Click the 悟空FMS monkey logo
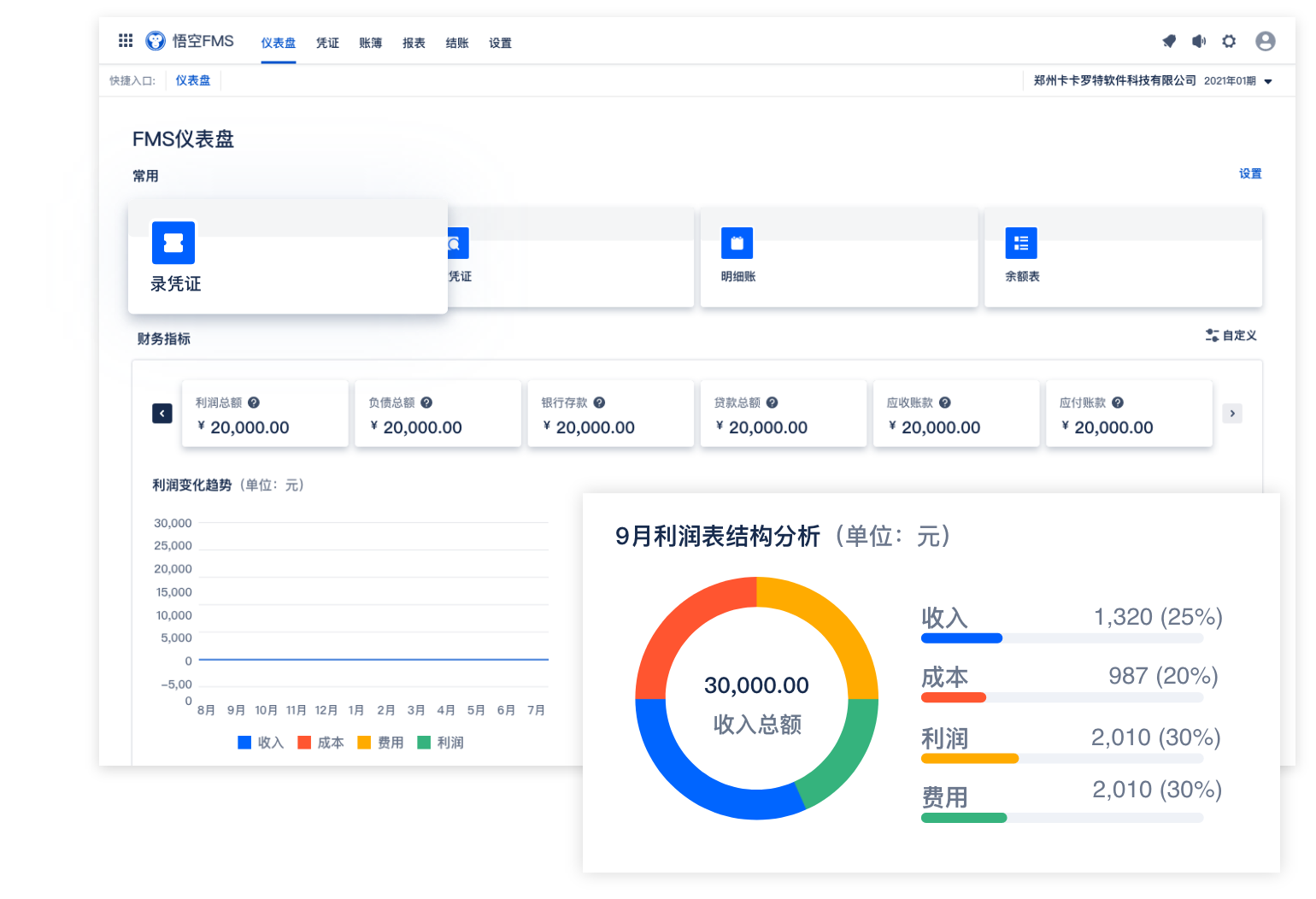Screen dimensions: 1316x899 156,40
